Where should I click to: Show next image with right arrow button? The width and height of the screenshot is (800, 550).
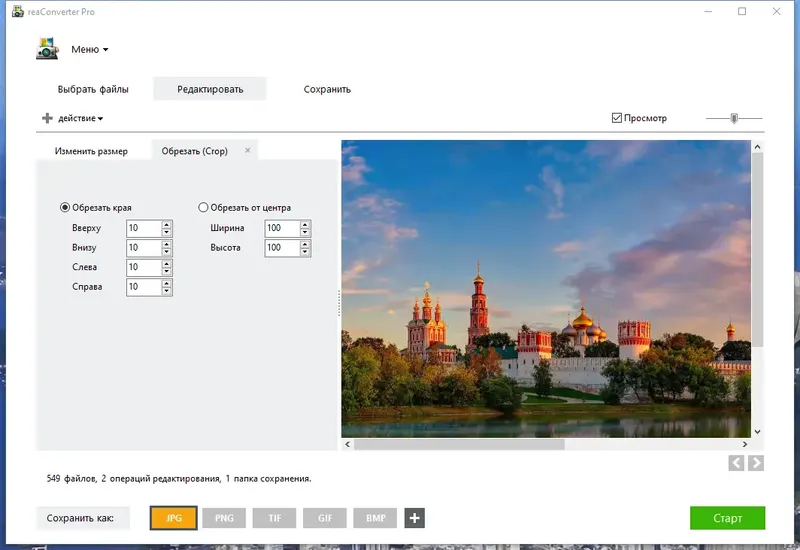tap(756, 463)
